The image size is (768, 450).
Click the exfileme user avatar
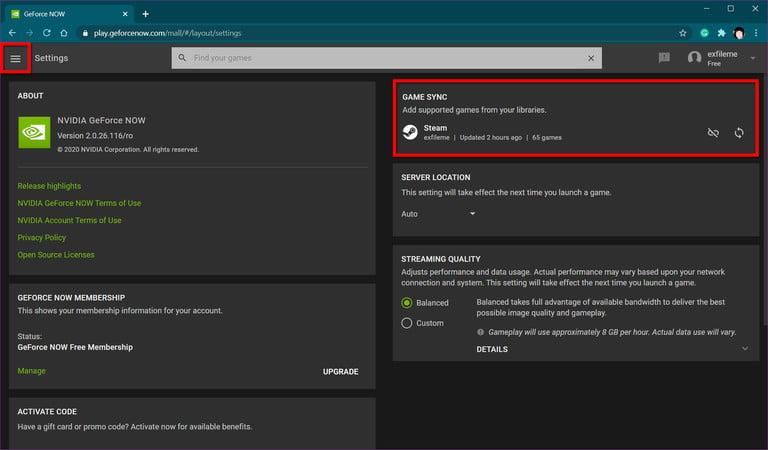694,58
